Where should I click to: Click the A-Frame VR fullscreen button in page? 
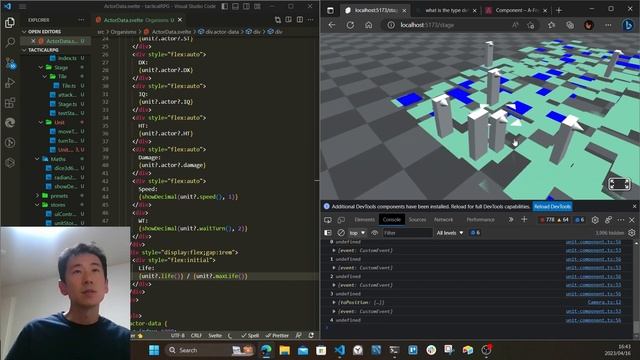click(619, 184)
